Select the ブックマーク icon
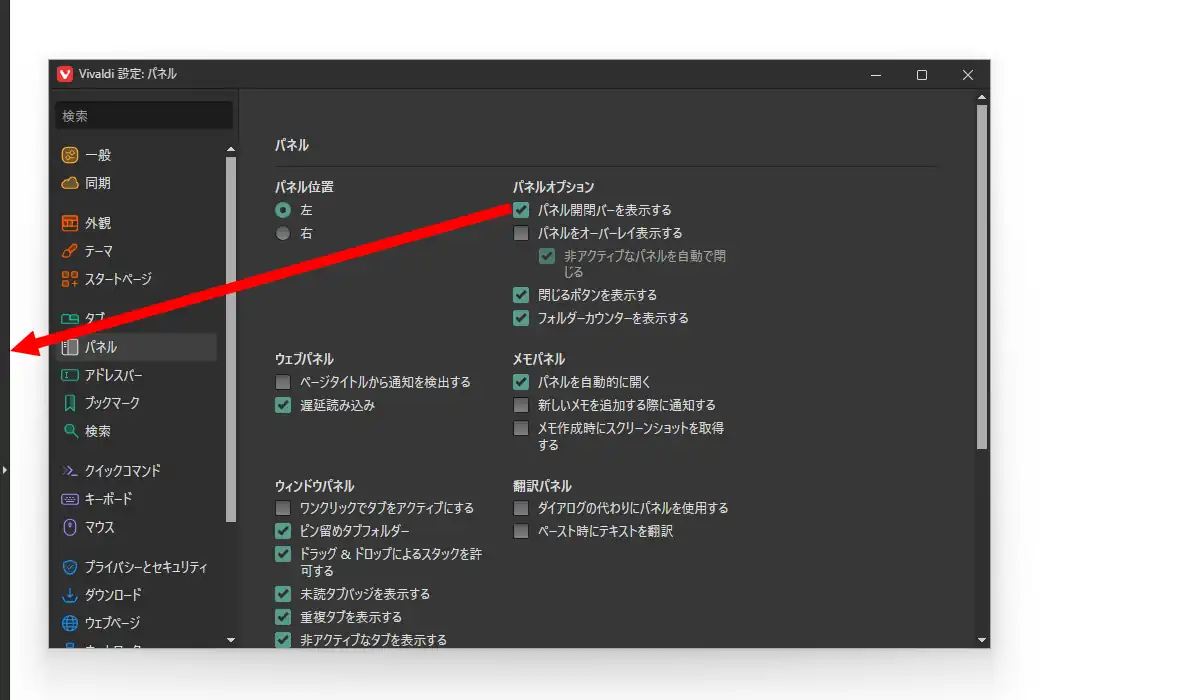 [70, 403]
